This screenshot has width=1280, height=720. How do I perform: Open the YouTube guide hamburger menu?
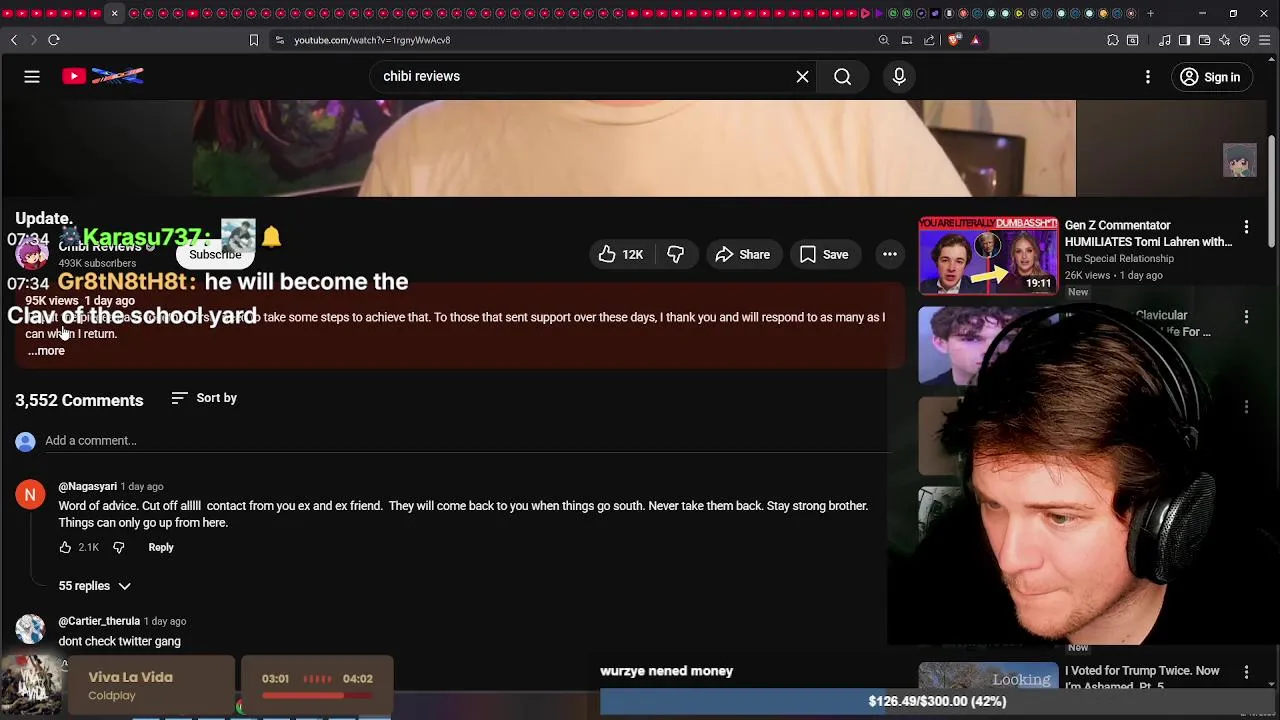pos(32,77)
